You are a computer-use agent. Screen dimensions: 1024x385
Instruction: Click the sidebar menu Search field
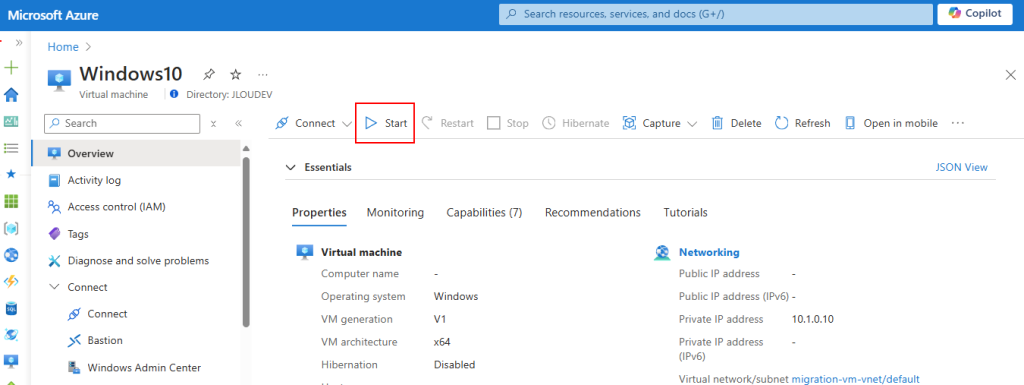(x=122, y=123)
